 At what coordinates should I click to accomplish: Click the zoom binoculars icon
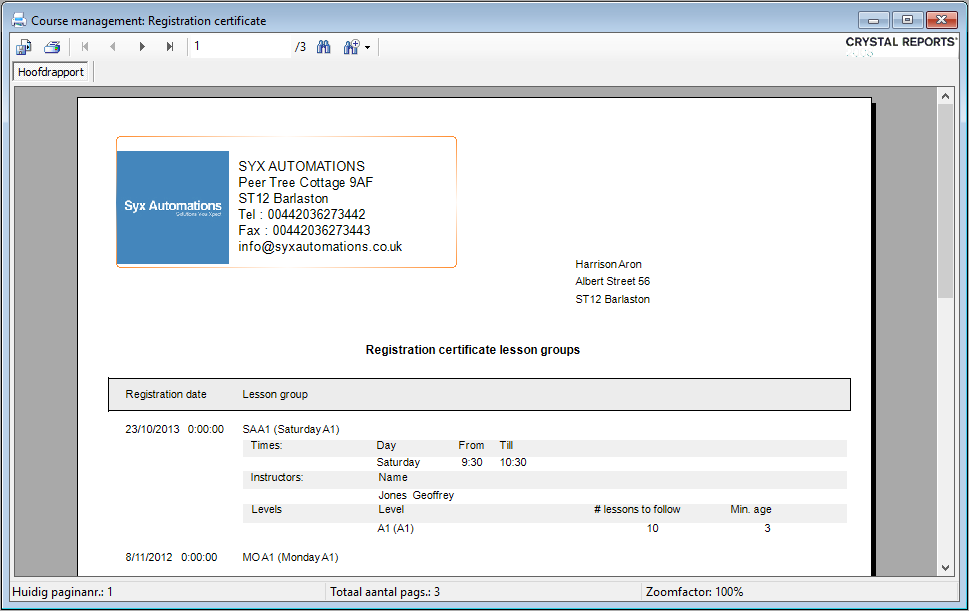point(351,47)
